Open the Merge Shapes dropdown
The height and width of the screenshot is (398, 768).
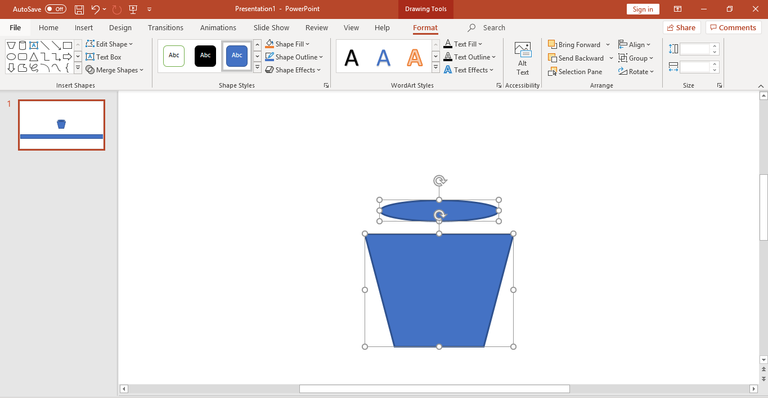[x=114, y=70]
